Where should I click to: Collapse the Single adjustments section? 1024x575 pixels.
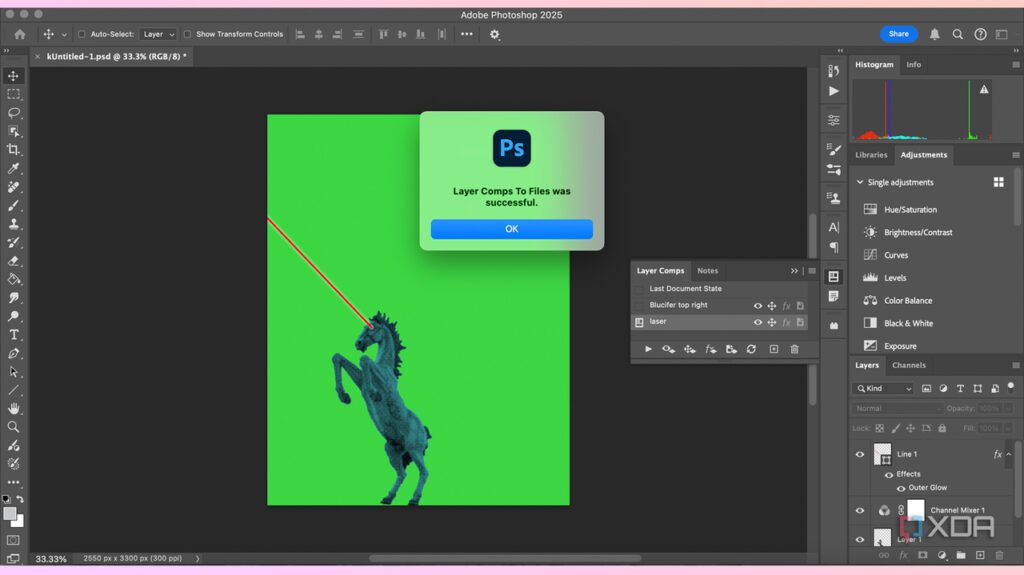point(859,182)
